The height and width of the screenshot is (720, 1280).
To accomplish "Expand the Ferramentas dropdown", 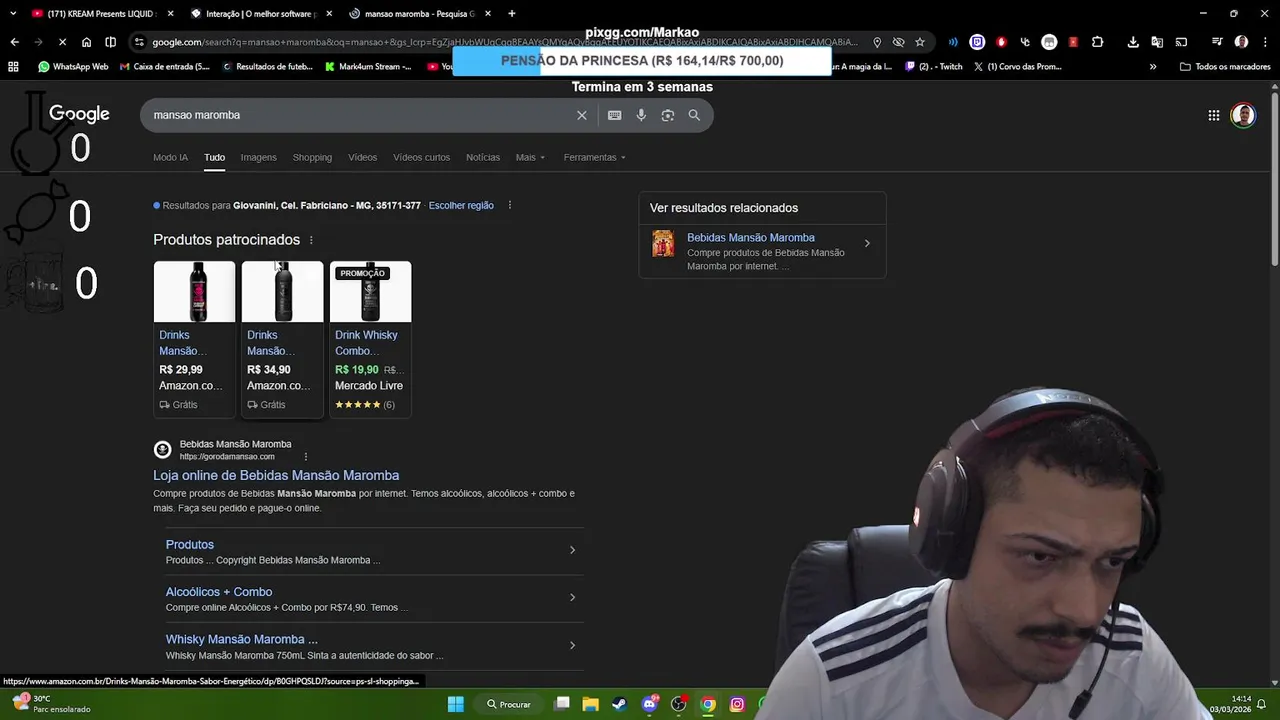I will point(594,157).
